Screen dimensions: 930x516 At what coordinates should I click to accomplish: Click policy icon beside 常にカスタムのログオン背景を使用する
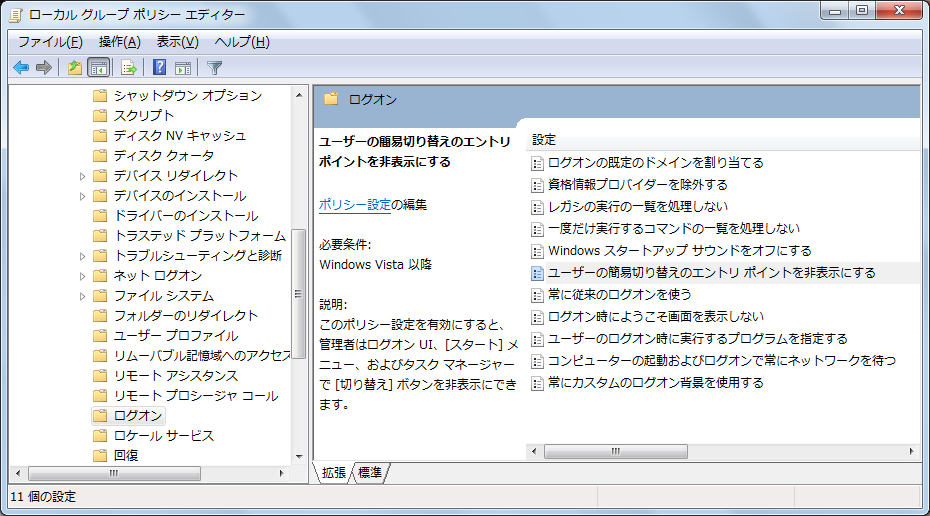(537, 383)
